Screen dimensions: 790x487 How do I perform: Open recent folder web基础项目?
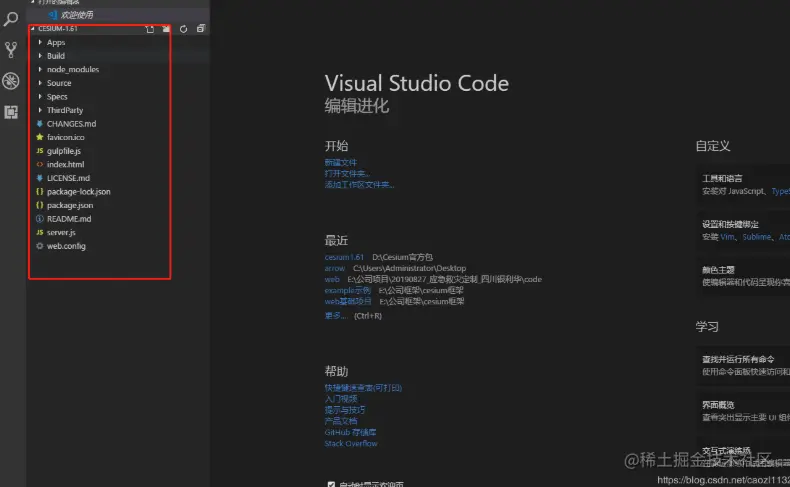pos(348,301)
